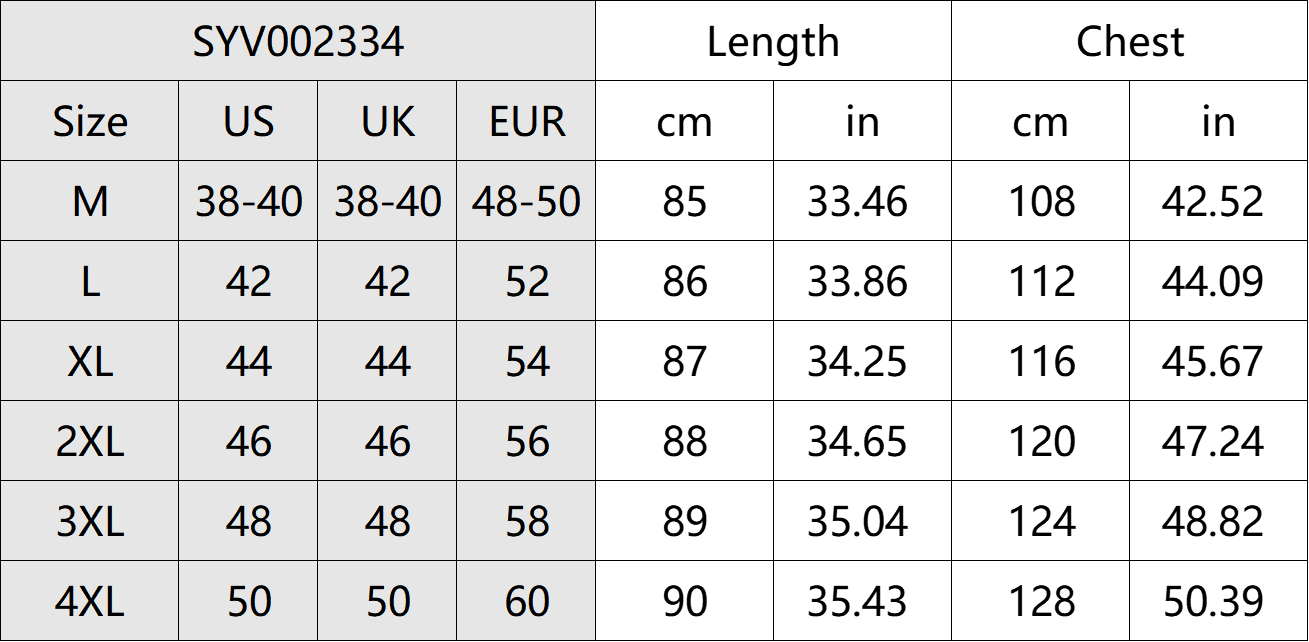The width and height of the screenshot is (1309, 642).
Task: Click the EUR column header
Action: pyautogui.click(x=527, y=122)
